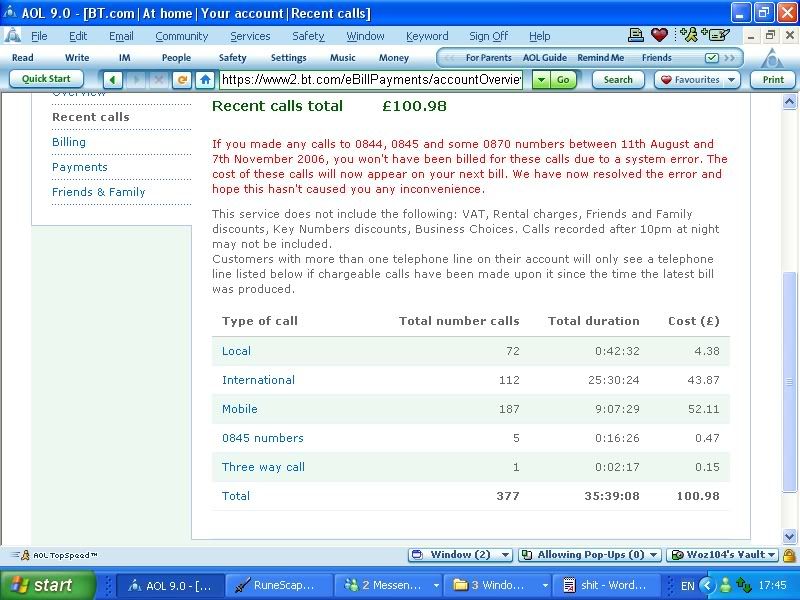Click the Three way call link
800x600 pixels.
tap(263, 467)
